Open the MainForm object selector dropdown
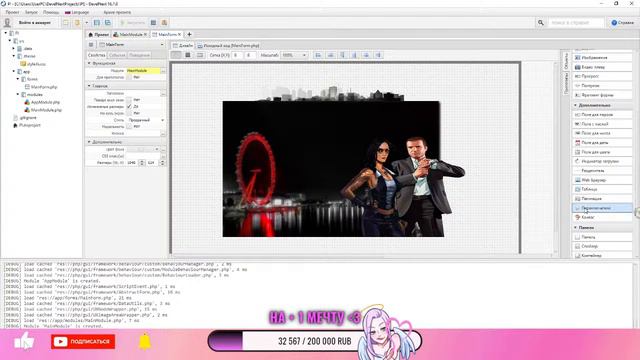Image resolution: width=640 pixels, height=360 pixels. 131,44
